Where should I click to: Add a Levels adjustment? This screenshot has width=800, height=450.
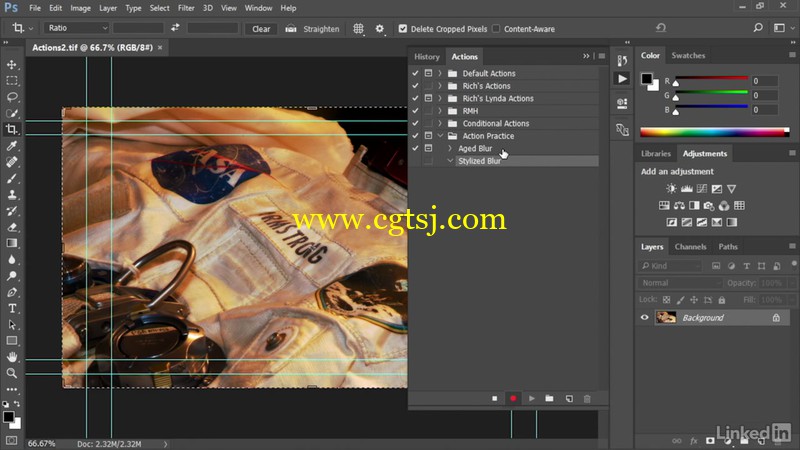[687, 189]
